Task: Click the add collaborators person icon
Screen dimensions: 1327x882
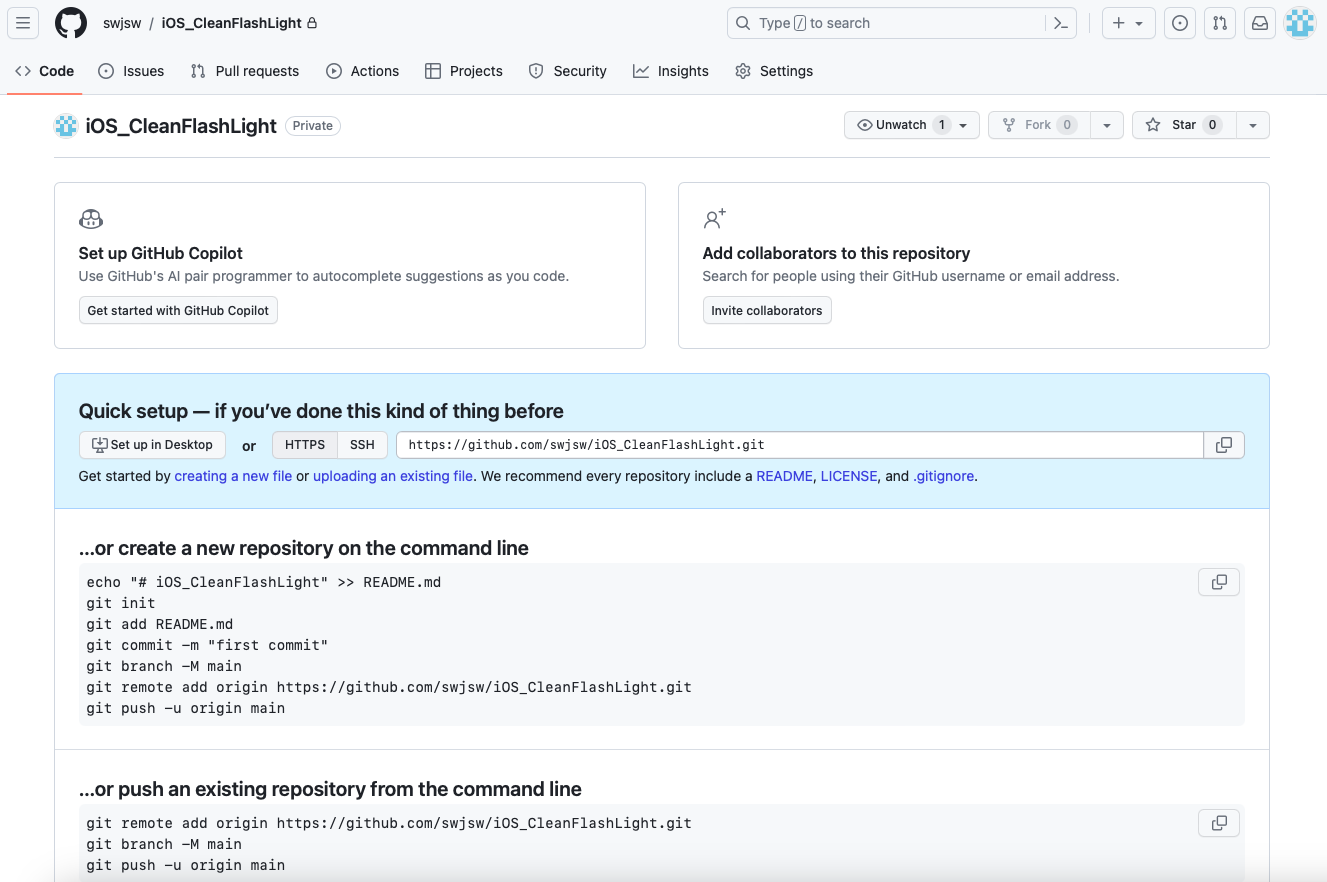Action: coord(715,219)
